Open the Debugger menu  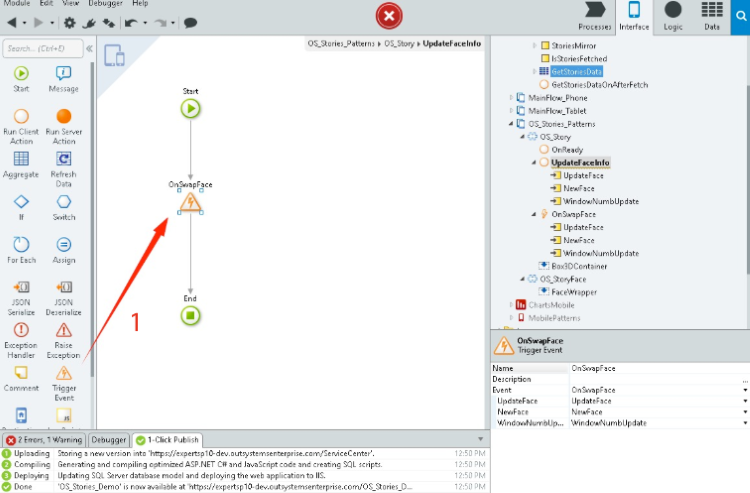pyautogui.click(x=105, y=4)
